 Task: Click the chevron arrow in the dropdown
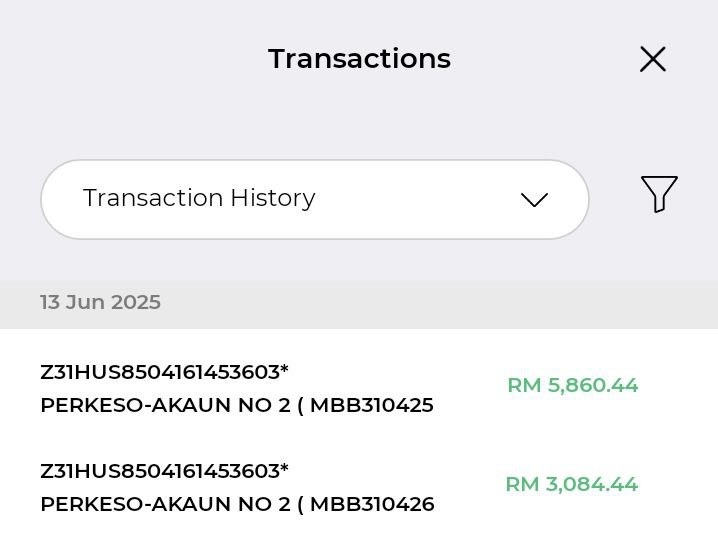point(535,200)
